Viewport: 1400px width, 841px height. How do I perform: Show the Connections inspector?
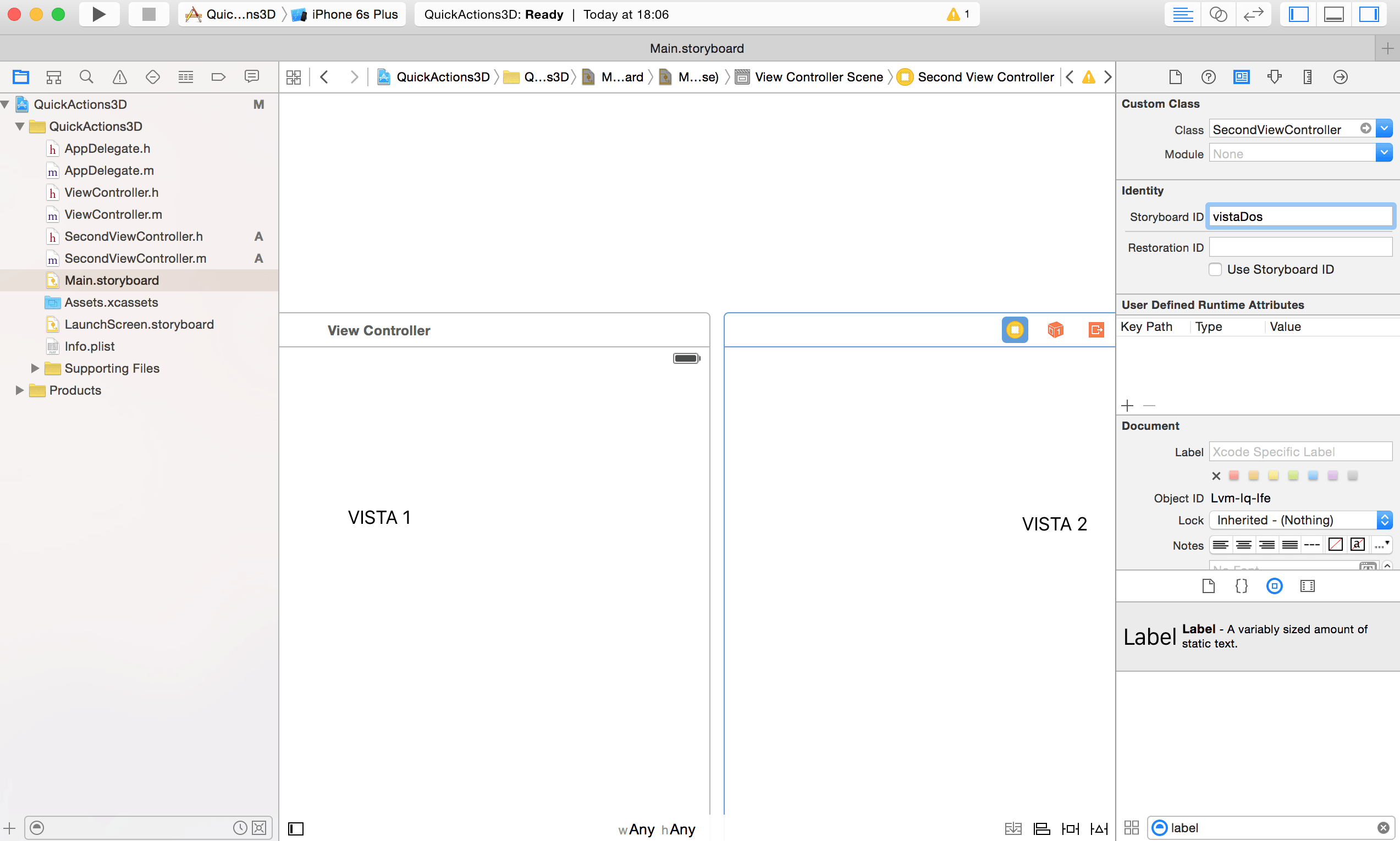[1341, 77]
